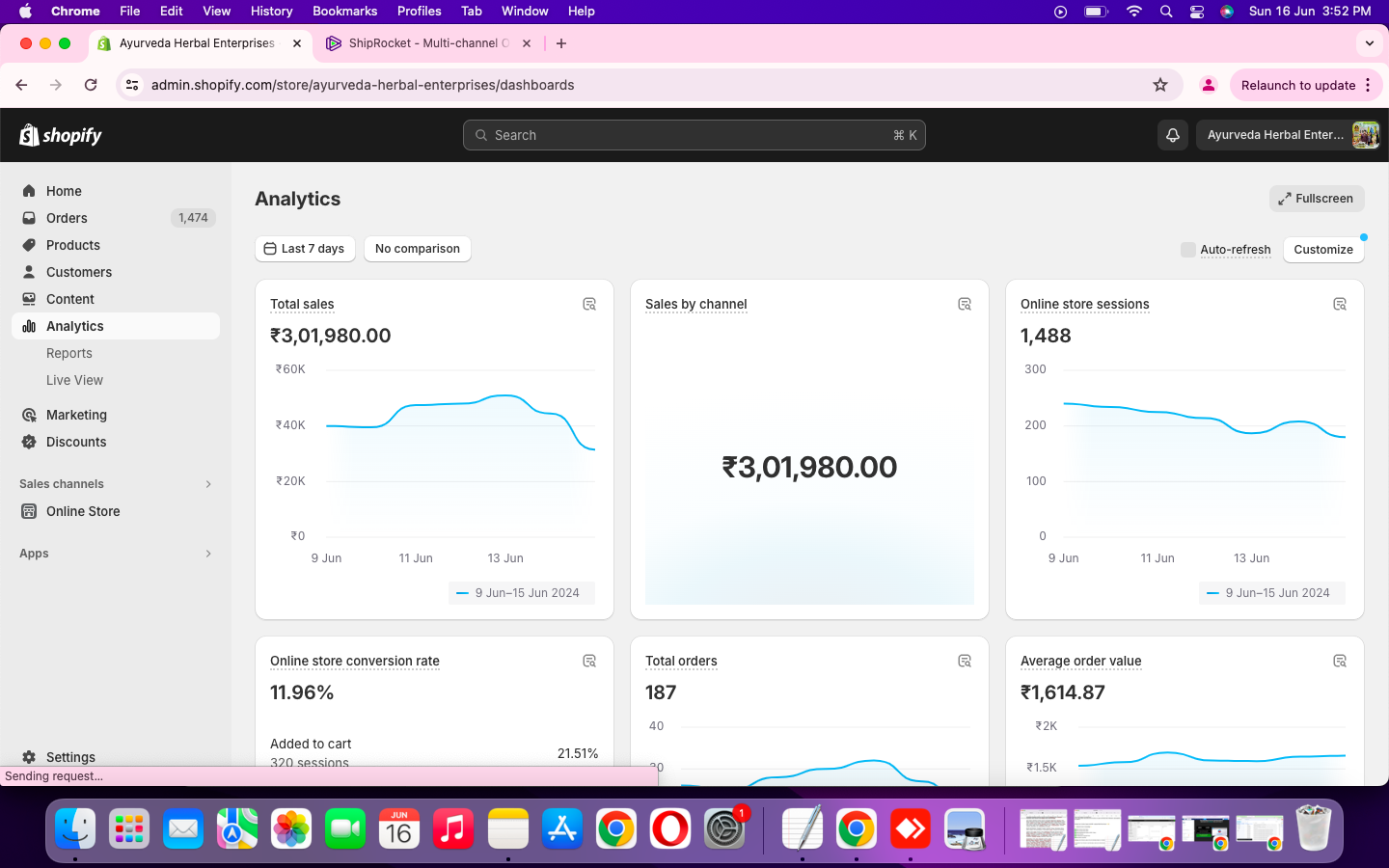Click the Shopify logo

point(61,135)
